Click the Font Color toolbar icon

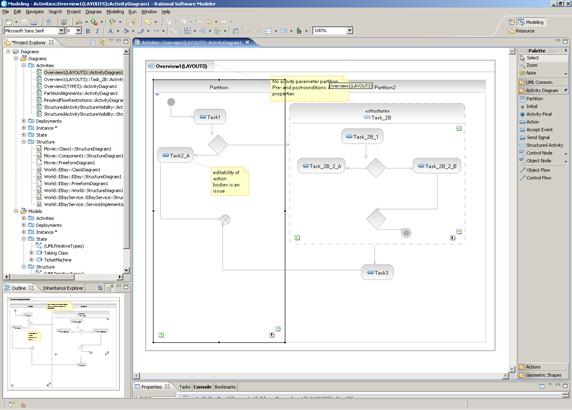click(x=111, y=31)
